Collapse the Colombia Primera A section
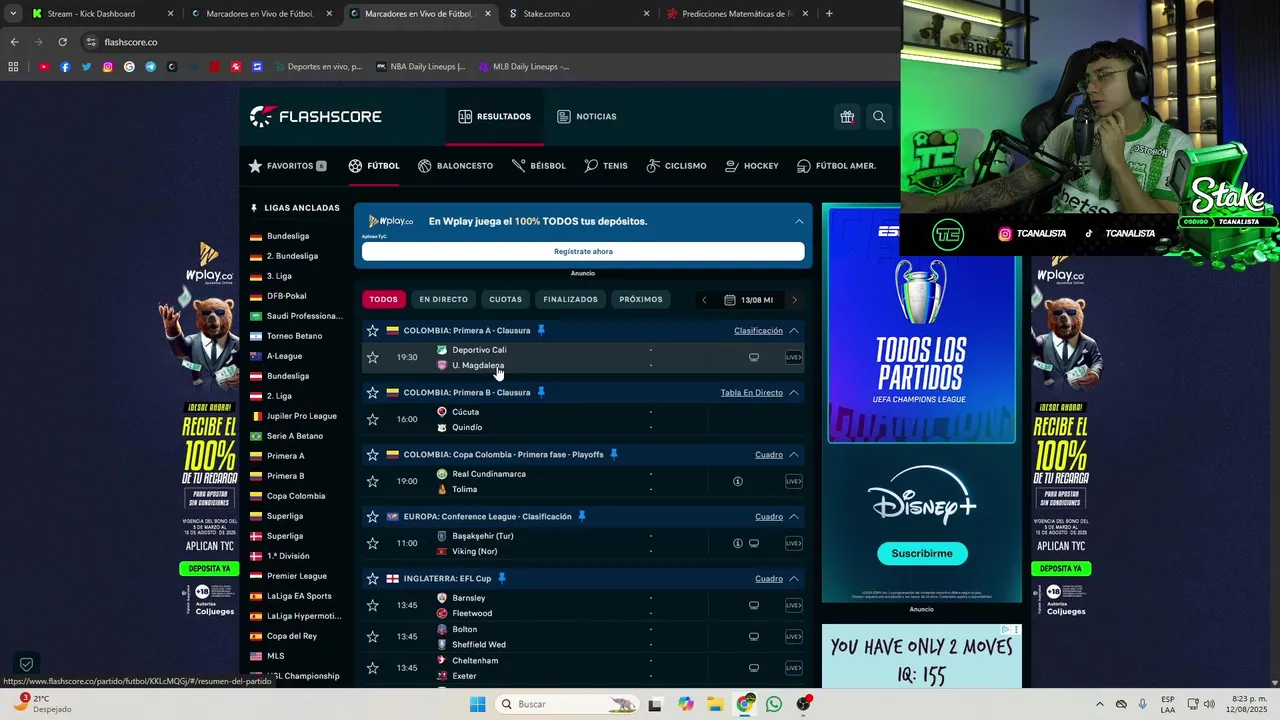 coord(794,331)
